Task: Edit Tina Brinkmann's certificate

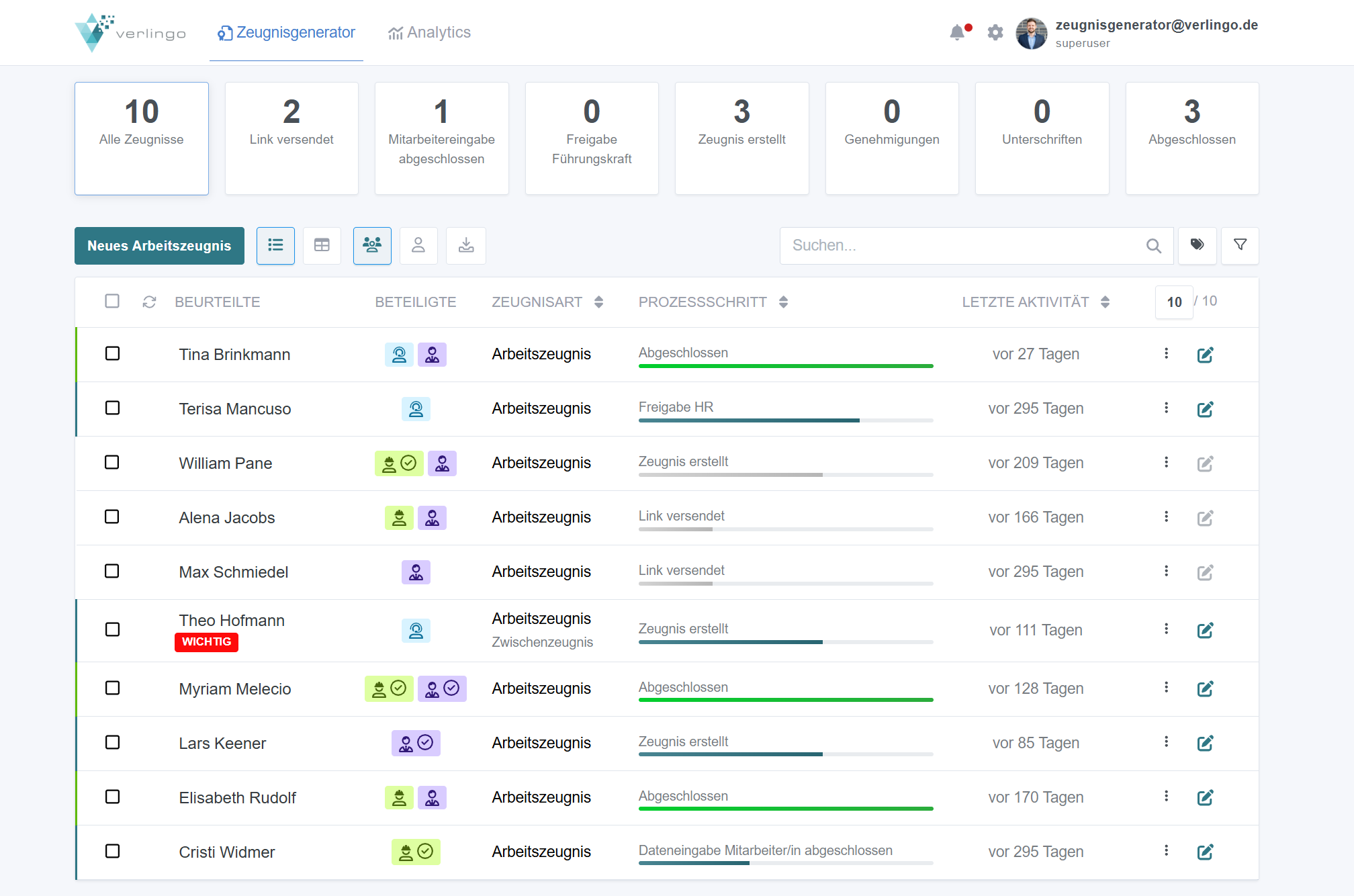Action: coord(1205,355)
